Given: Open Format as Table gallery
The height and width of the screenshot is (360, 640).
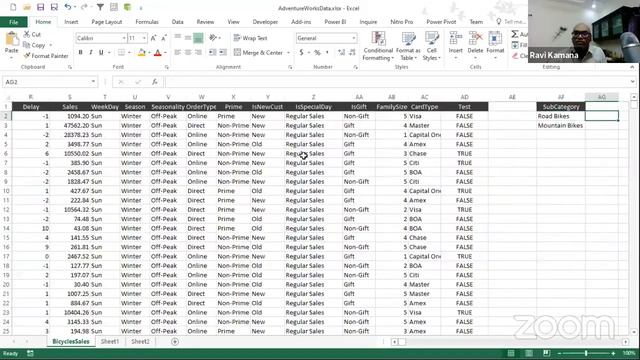Looking at the screenshot, I should tap(408, 46).
